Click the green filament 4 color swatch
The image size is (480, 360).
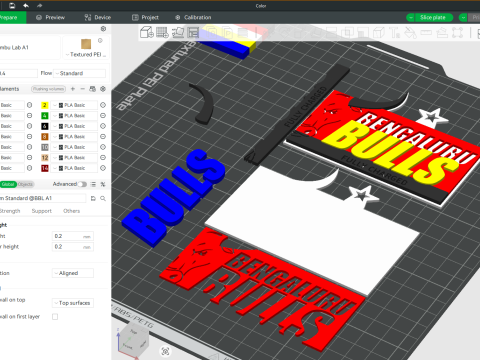[45, 116]
